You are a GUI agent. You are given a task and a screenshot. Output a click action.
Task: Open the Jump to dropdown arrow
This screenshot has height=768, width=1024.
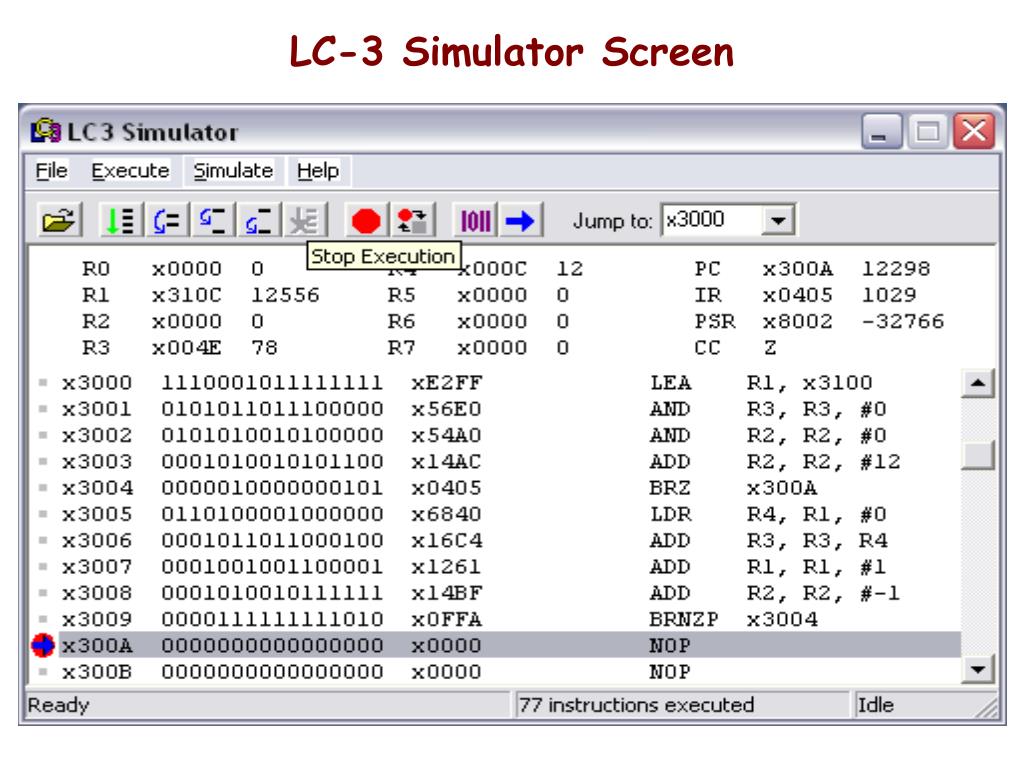[x=779, y=220]
